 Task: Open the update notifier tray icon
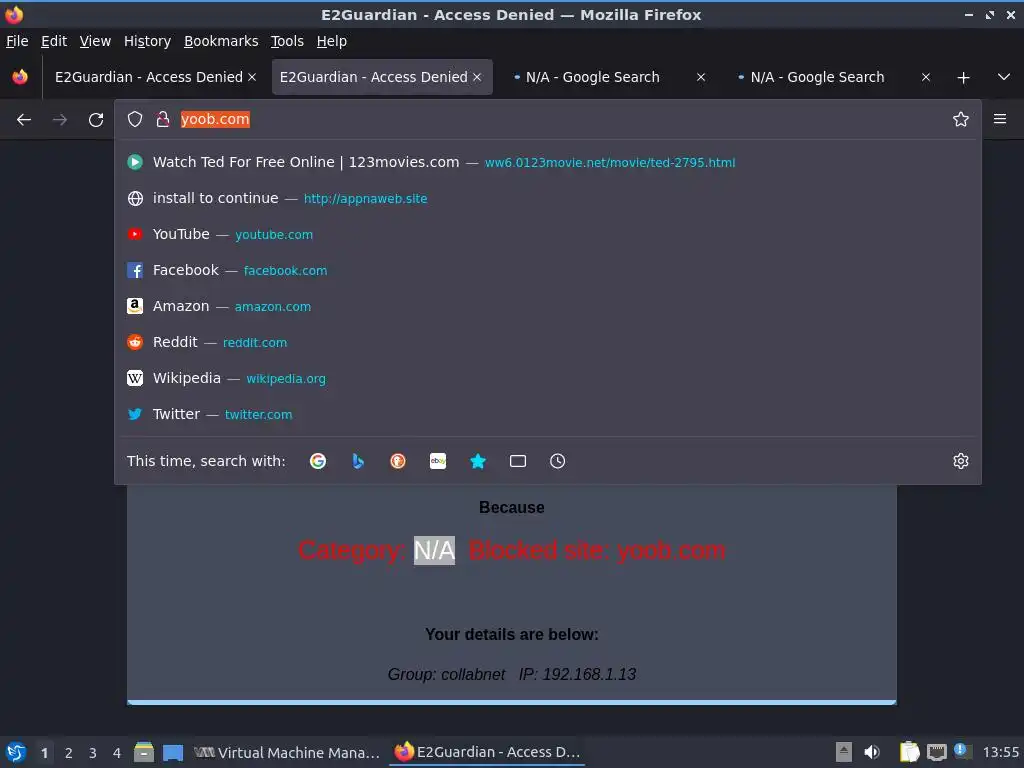pos(962,751)
